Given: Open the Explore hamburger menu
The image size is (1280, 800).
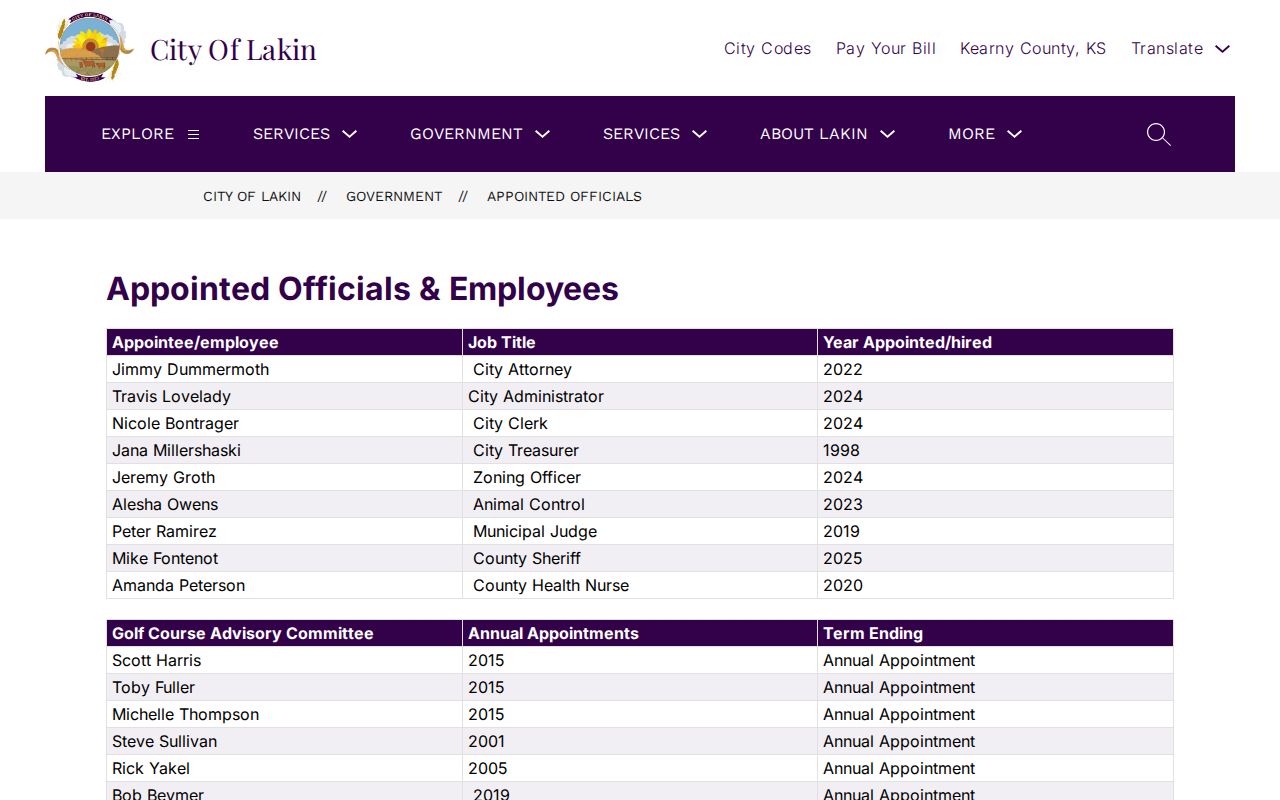Looking at the screenshot, I should tap(150, 134).
